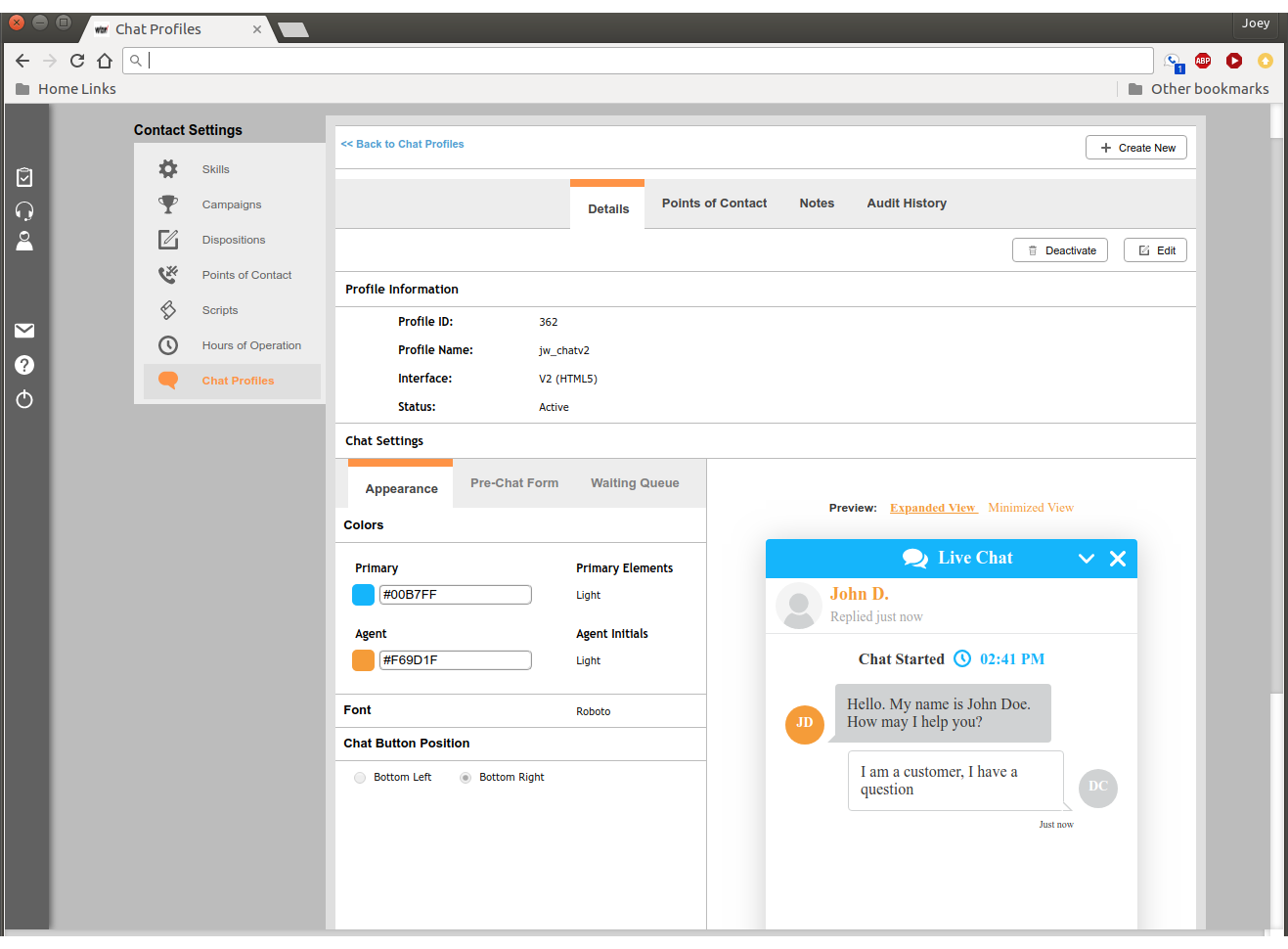The width and height of the screenshot is (1288, 949).
Task: Open the headset icon in the sidebar
Action: pos(24,210)
